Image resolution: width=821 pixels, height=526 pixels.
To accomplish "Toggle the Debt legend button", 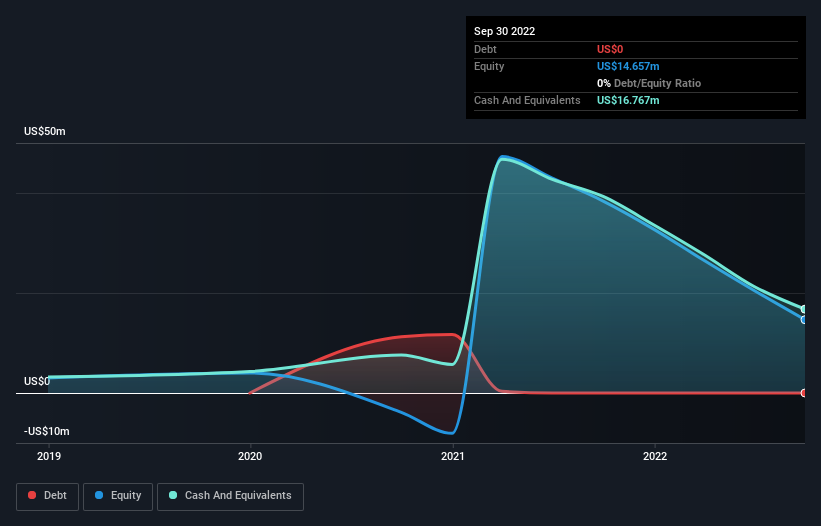I will (x=47, y=496).
